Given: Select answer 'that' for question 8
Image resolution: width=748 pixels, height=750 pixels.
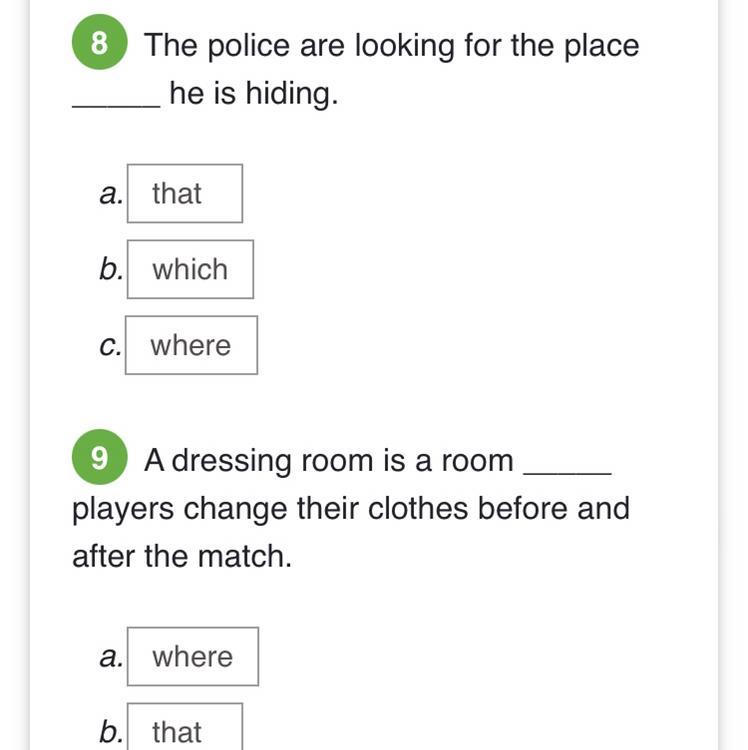Looking at the screenshot, I should coord(185,193).
